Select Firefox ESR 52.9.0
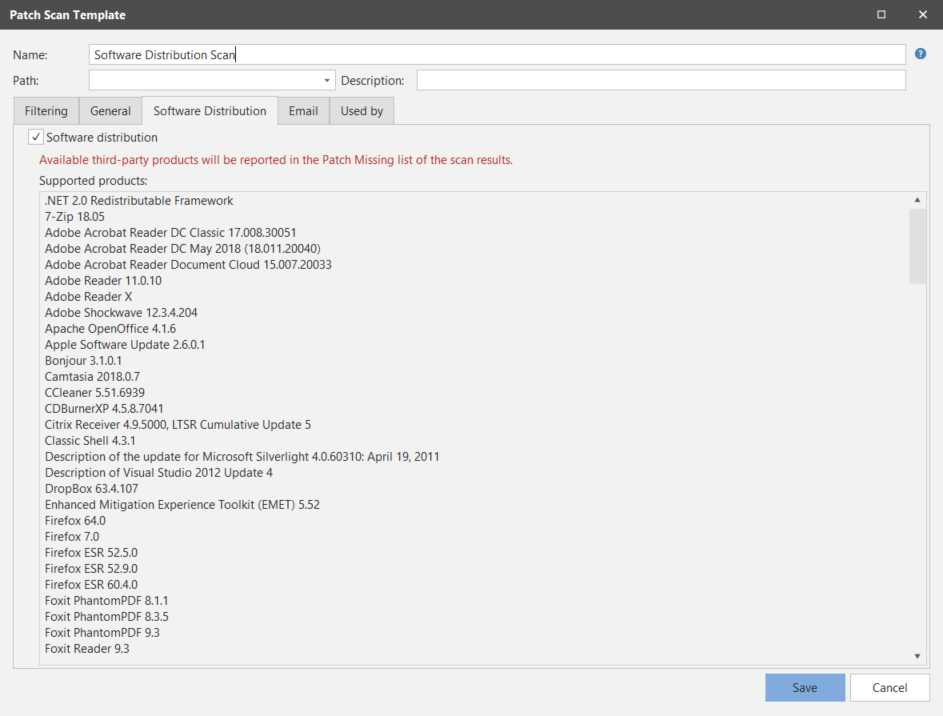 click(91, 569)
